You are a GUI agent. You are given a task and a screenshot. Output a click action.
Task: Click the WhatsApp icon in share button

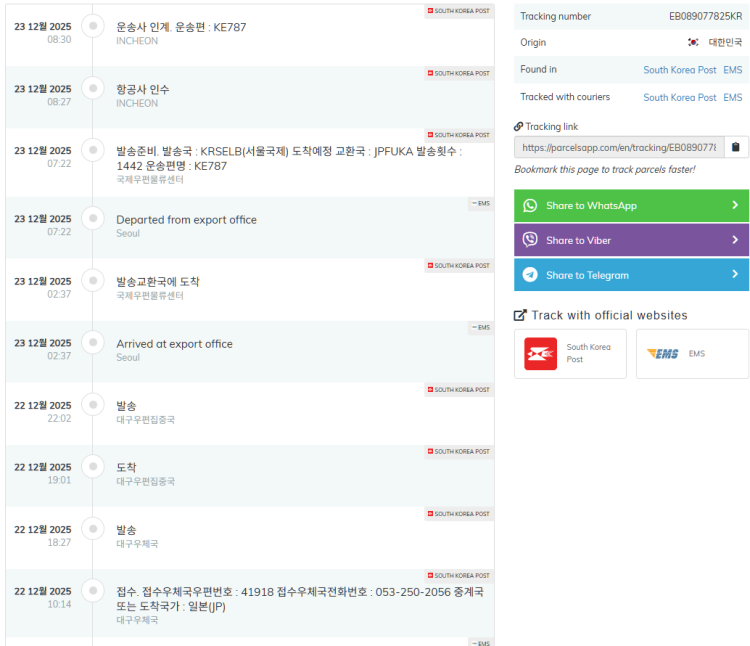pyautogui.click(x=530, y=205)
